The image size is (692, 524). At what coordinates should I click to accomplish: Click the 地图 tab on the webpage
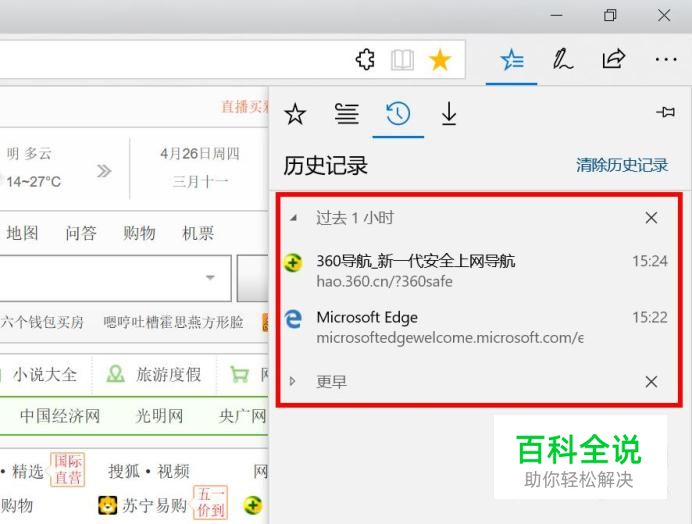(x=23, y=233)
